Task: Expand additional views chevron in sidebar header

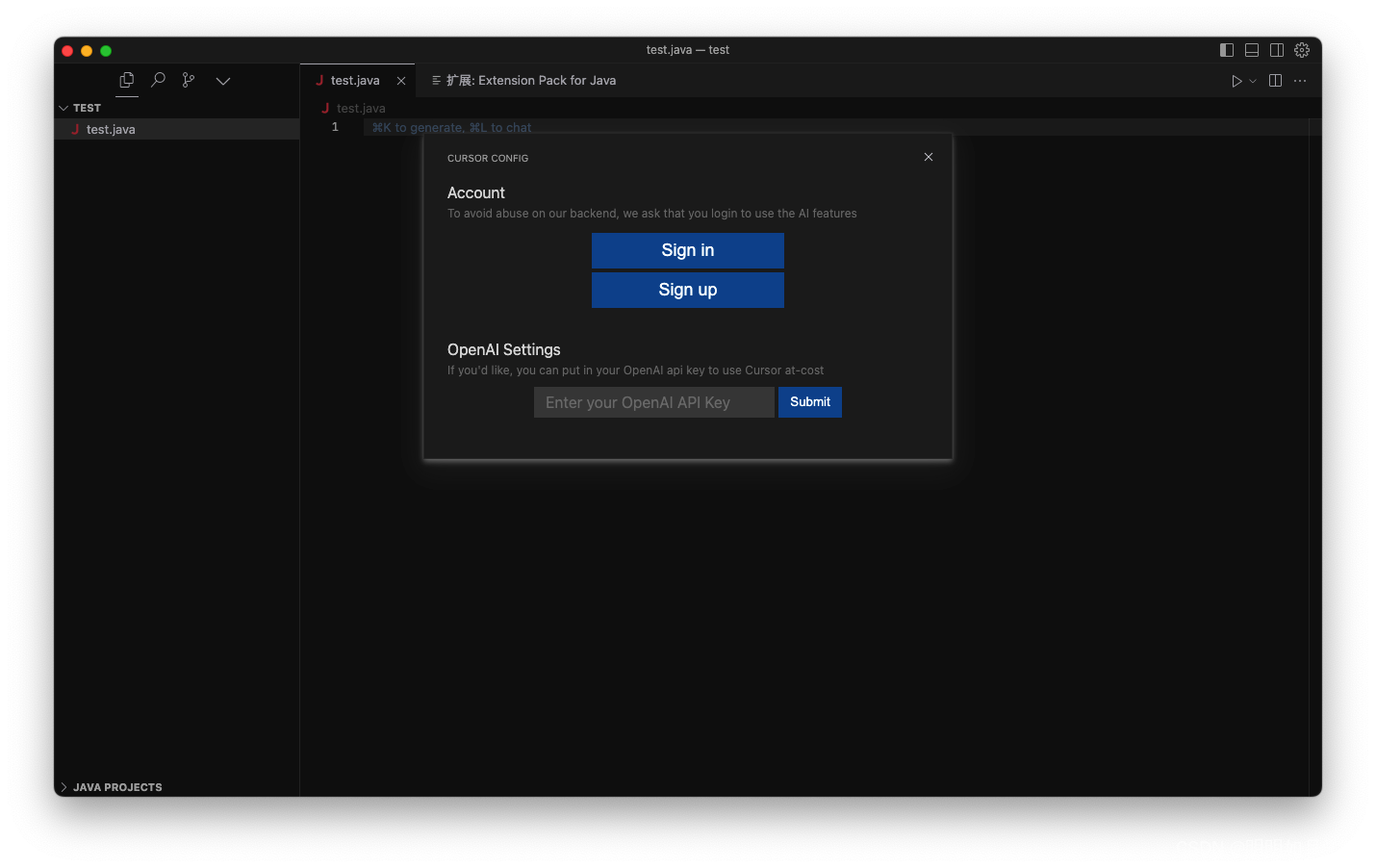Action: coord(223,82)
